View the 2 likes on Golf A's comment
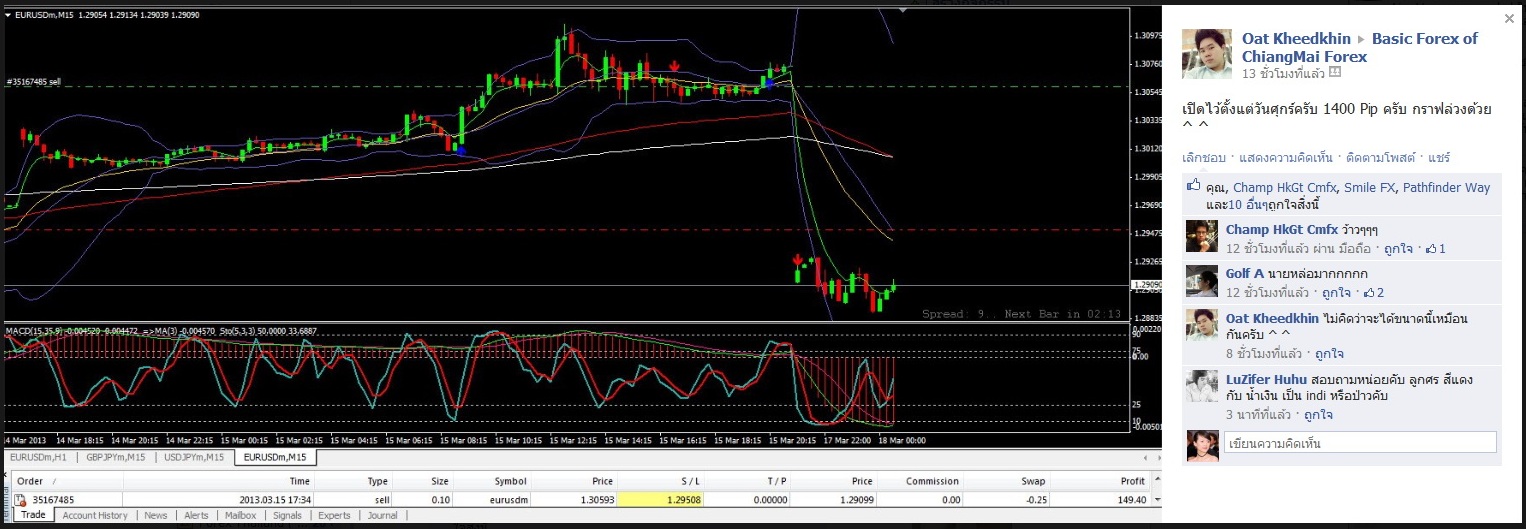The image size is (1526, 529). (x=1375, y=293)
